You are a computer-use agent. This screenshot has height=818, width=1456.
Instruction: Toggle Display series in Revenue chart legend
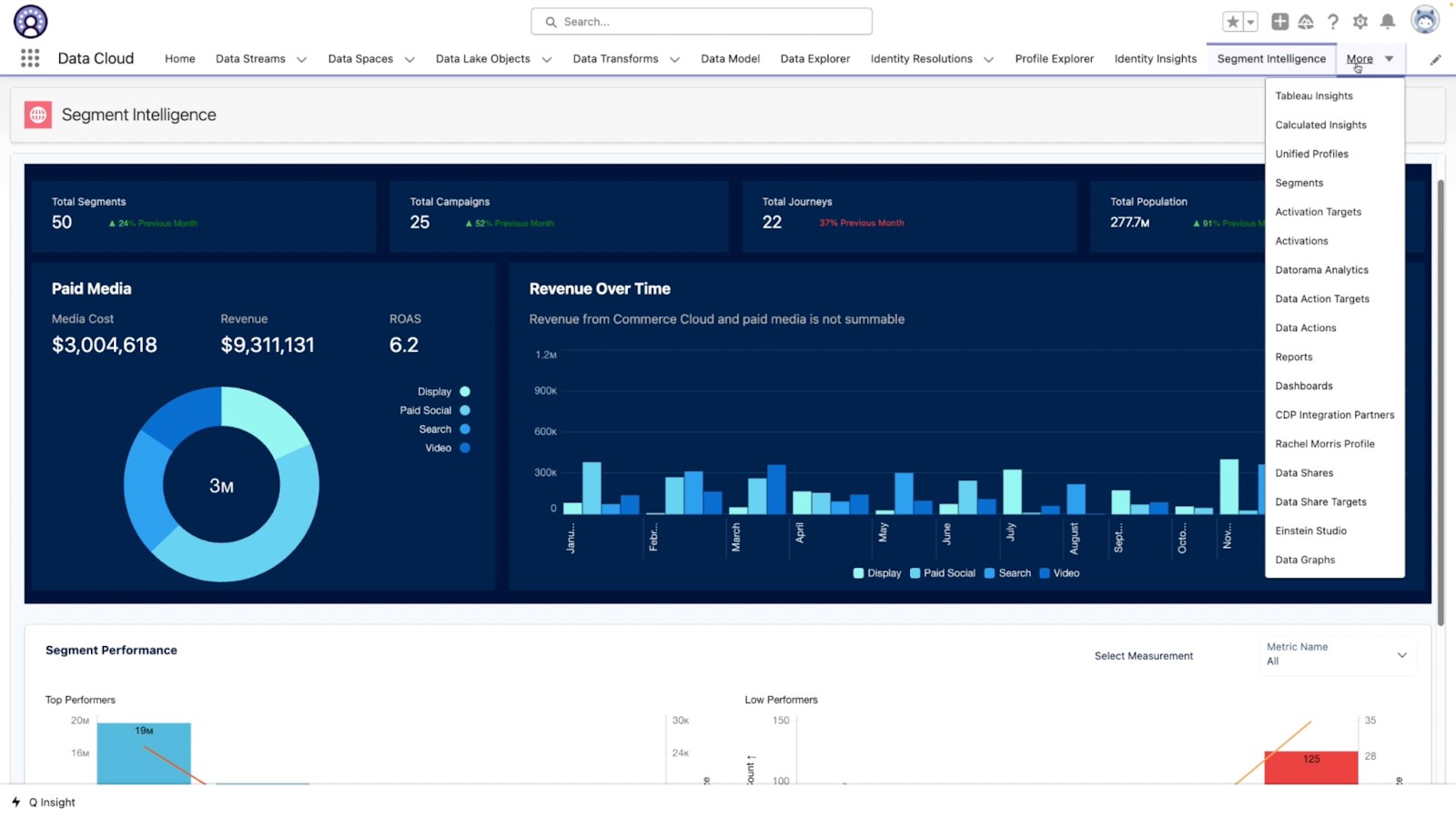876,573
